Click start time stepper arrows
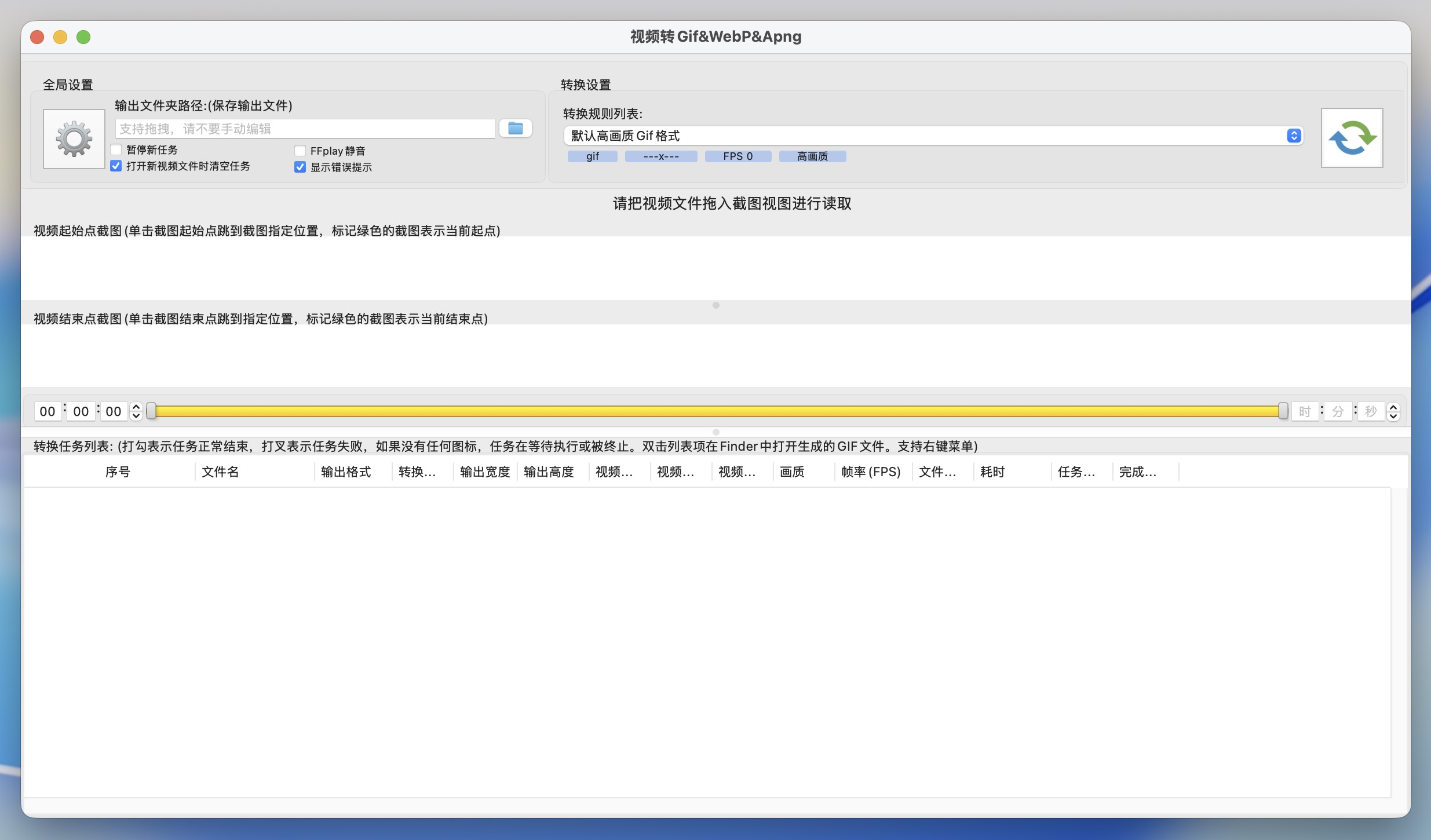This screenshot has width=1431, height=840. click(x=136, y=411)
